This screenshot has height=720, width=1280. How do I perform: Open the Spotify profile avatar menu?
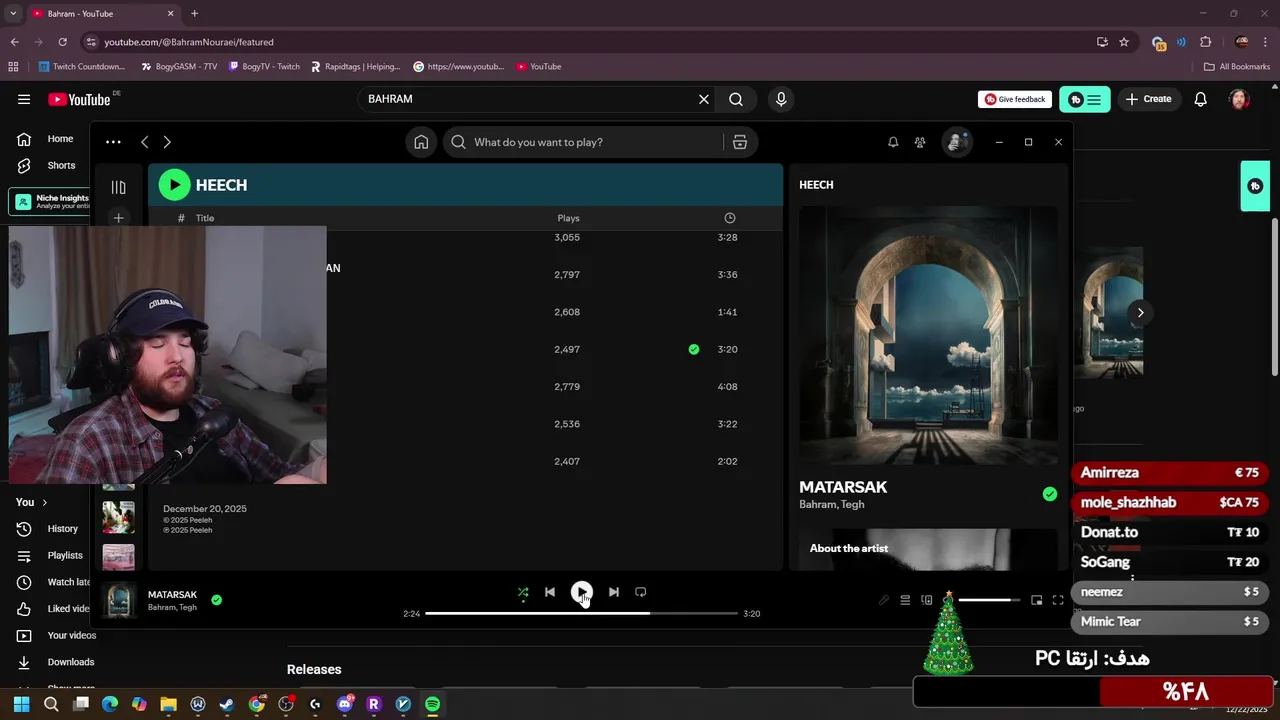point(957,142)
